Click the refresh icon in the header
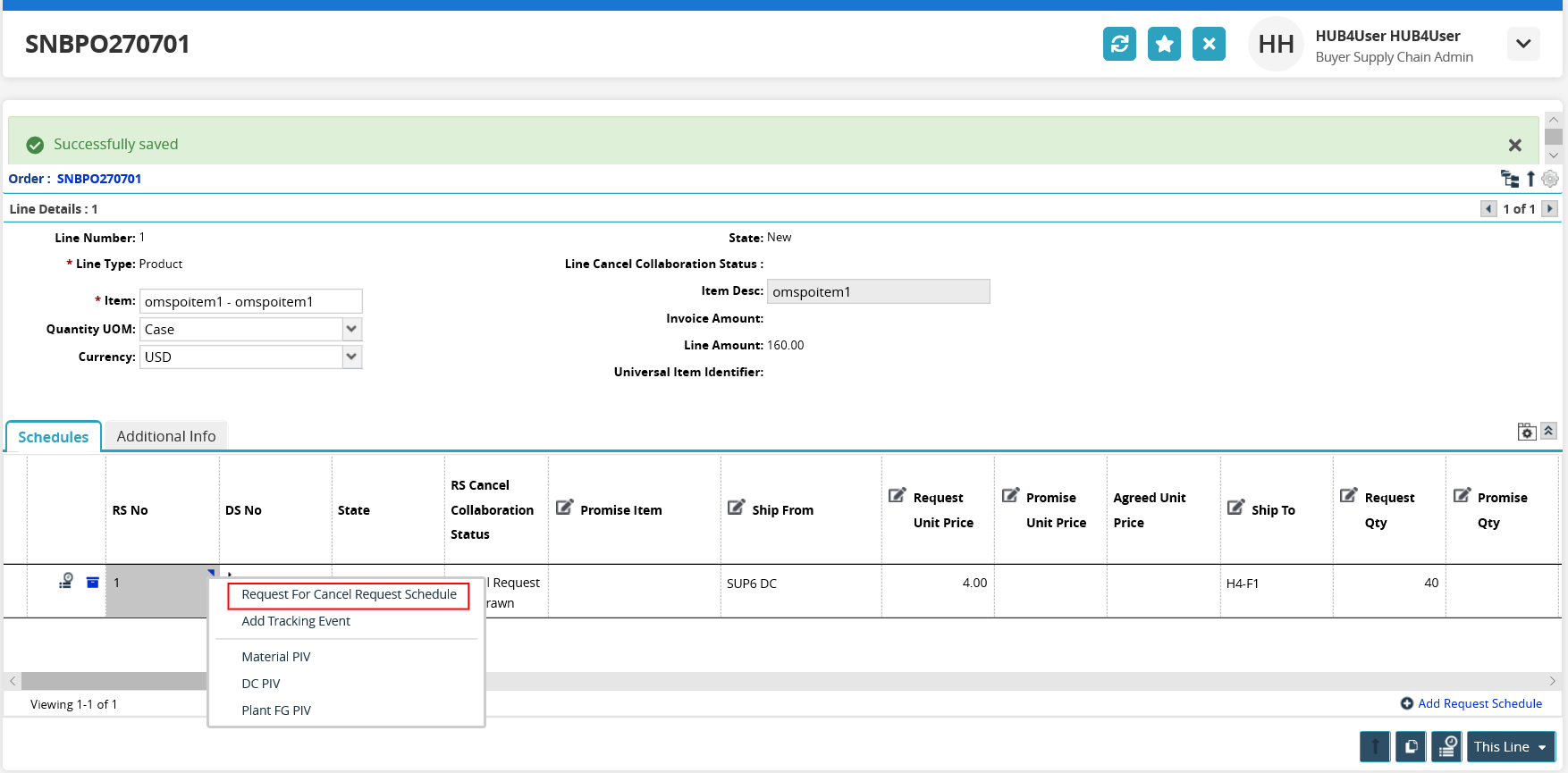Viewport: 1568px width, 773px height. pos(1119,44)
